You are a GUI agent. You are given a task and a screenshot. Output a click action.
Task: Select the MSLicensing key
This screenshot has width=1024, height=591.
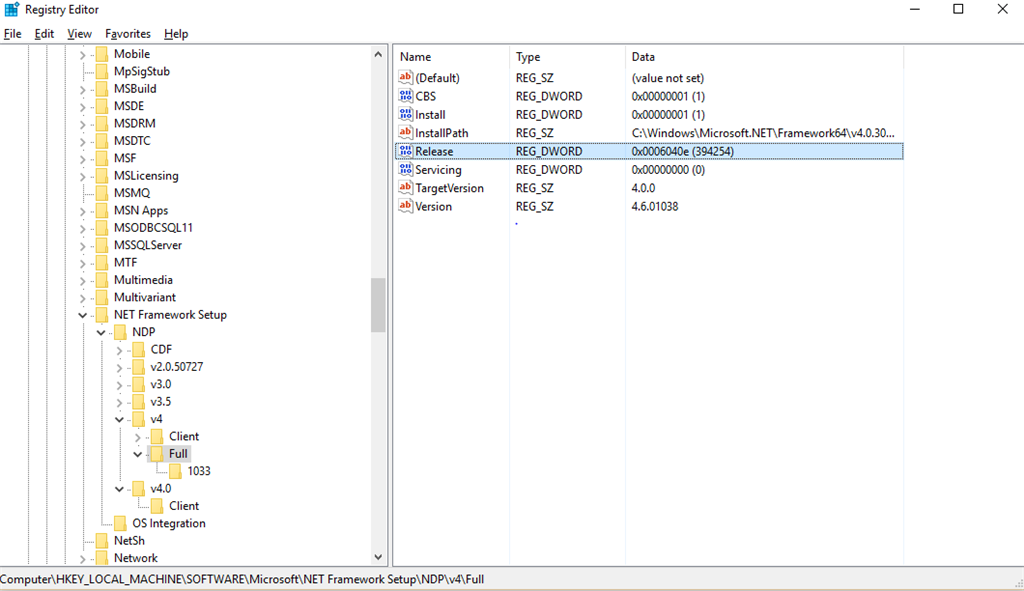pos(146,176)
